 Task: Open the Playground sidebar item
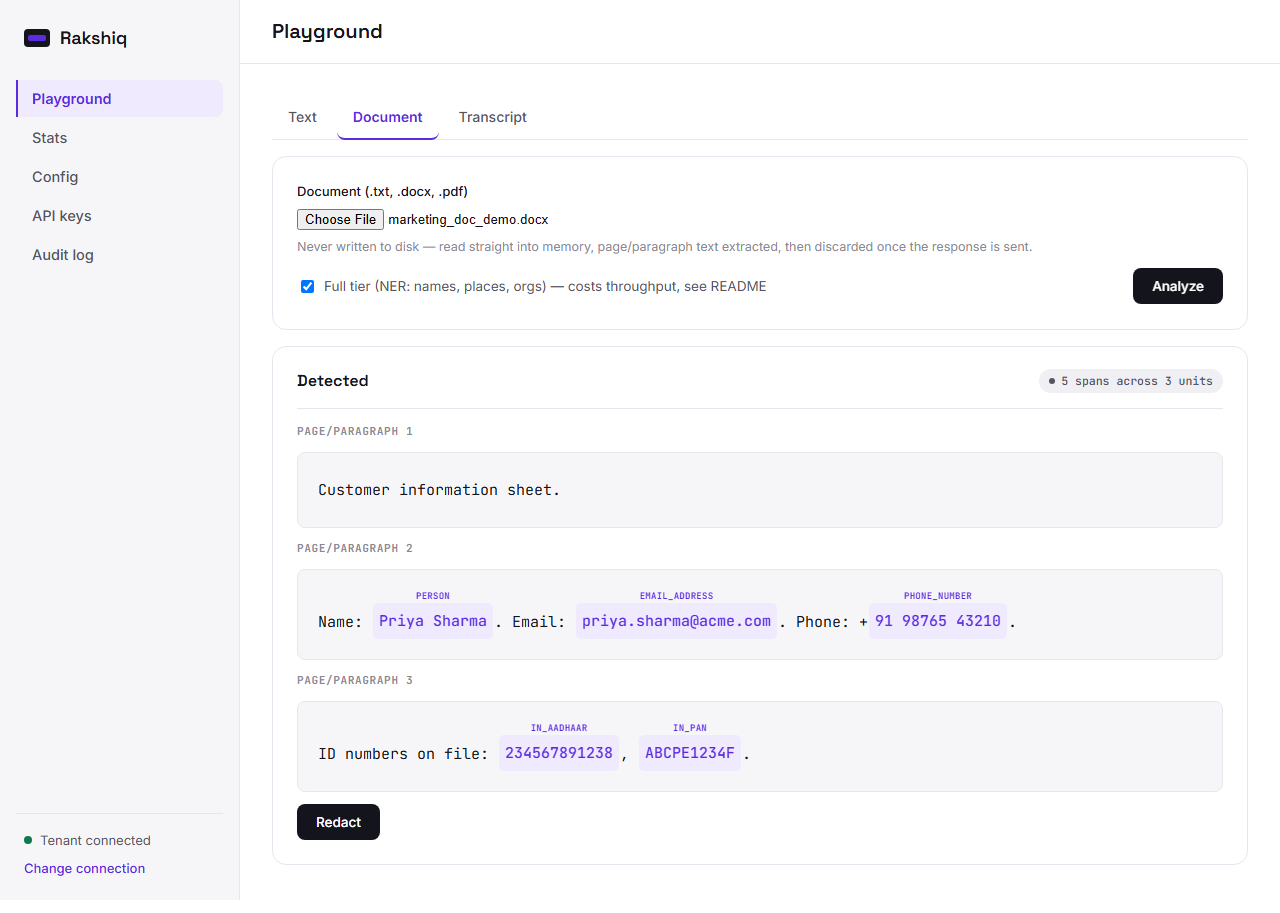coord(120,99)
